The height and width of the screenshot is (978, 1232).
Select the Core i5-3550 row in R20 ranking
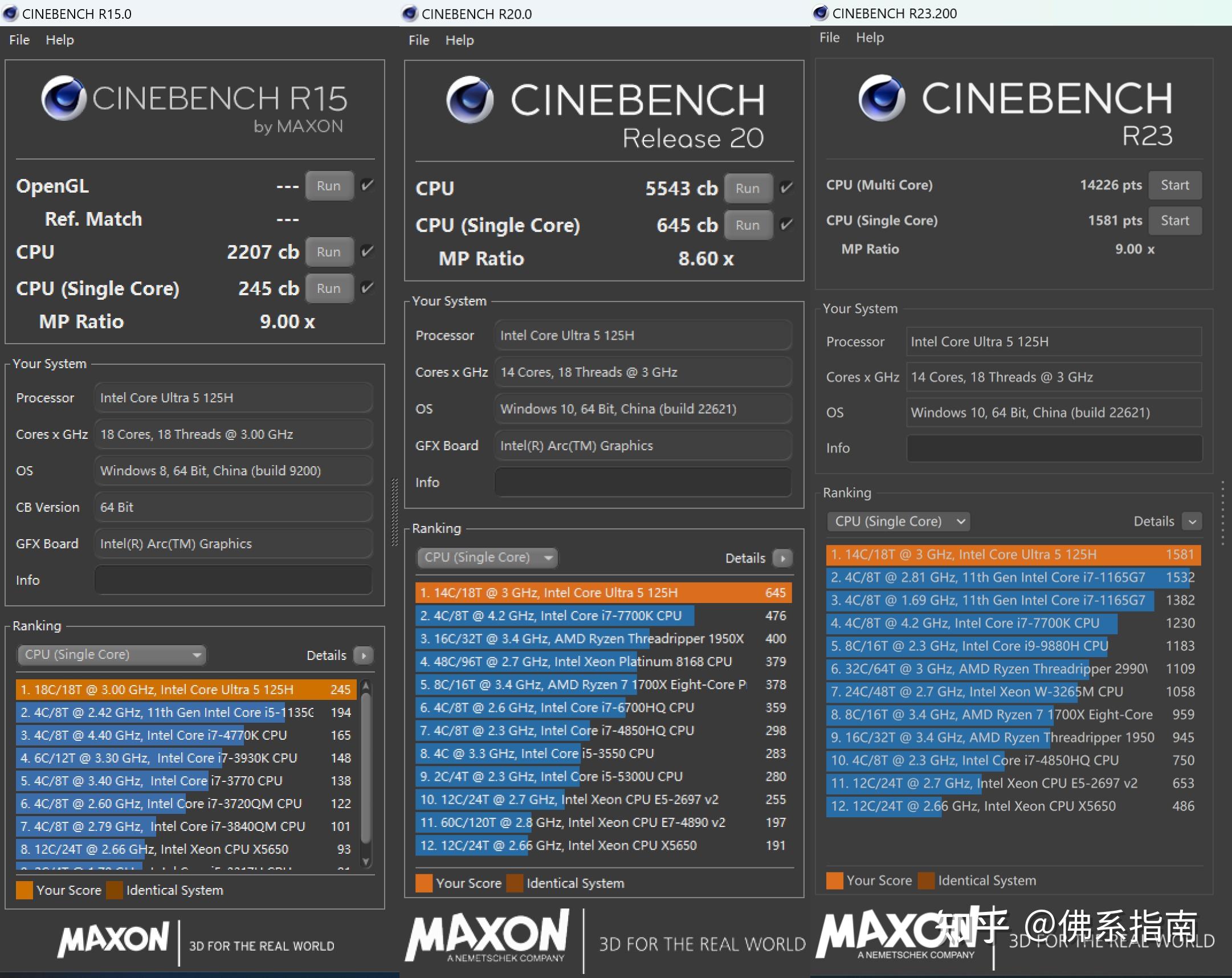[603, 753]
